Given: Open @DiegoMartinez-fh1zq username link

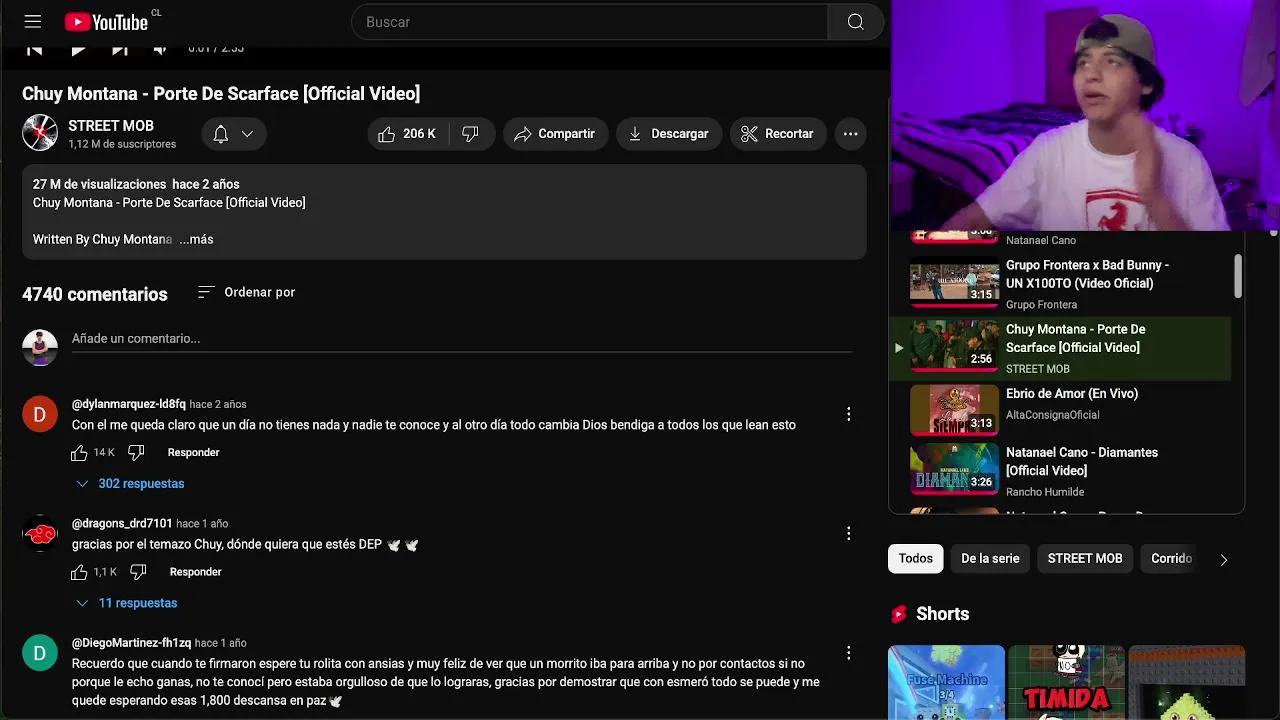Looking at the screenshot, I should point(131,643).
